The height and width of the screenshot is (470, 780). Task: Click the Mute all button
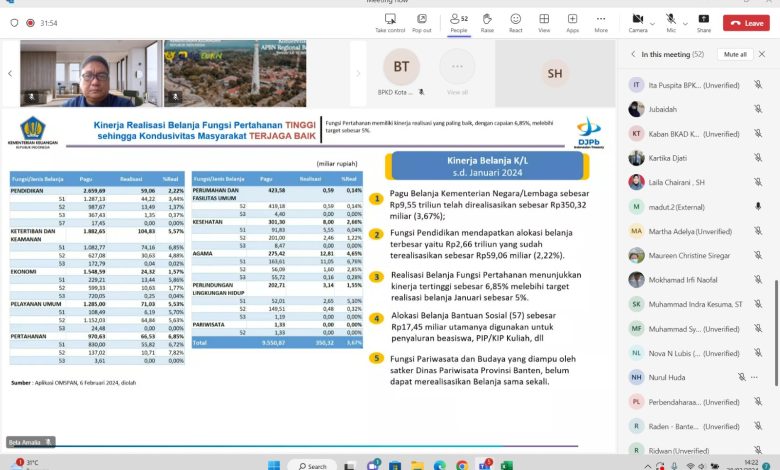click(735, 54)
